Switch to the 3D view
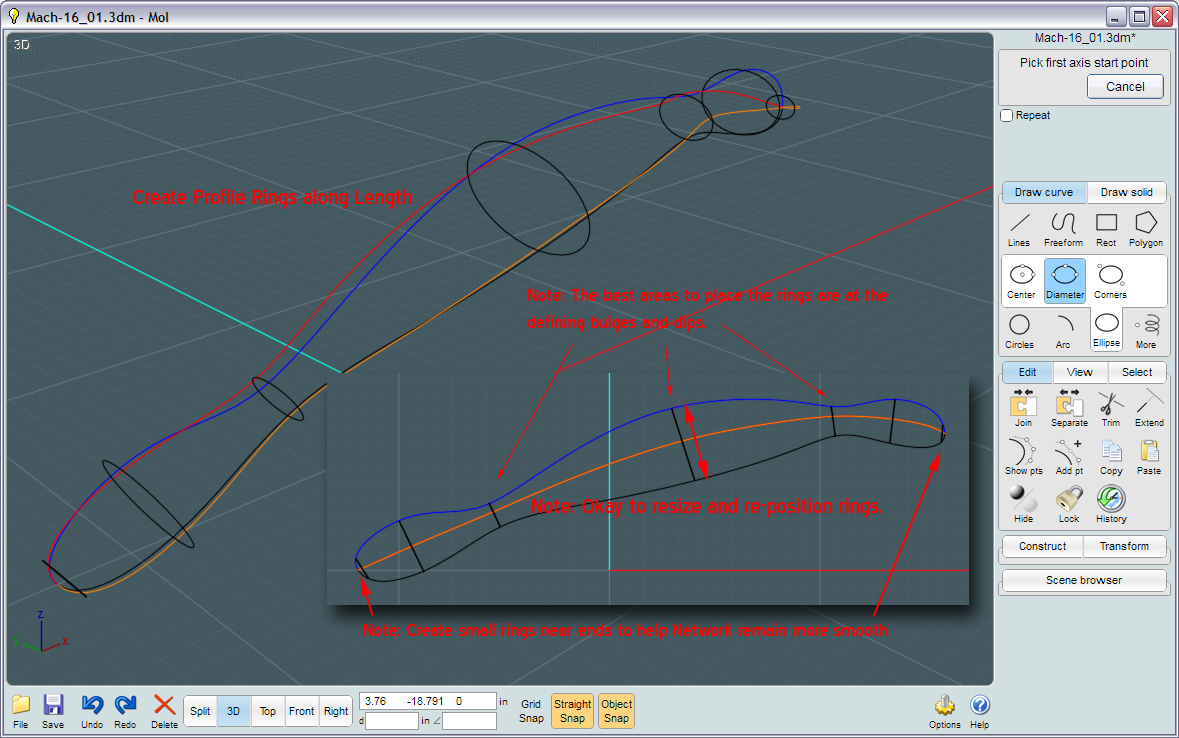This screenshot has width=1179, height=738. point(234,711)
